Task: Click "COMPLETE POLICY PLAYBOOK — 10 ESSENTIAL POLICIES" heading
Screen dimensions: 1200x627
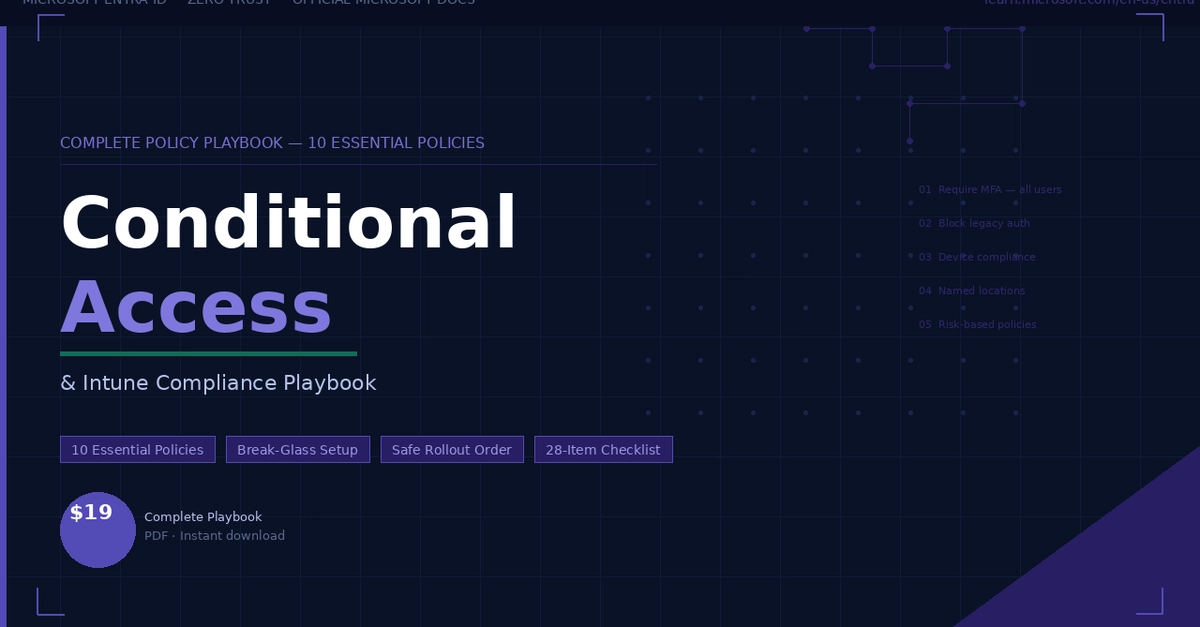Action: tap(272, 143)
